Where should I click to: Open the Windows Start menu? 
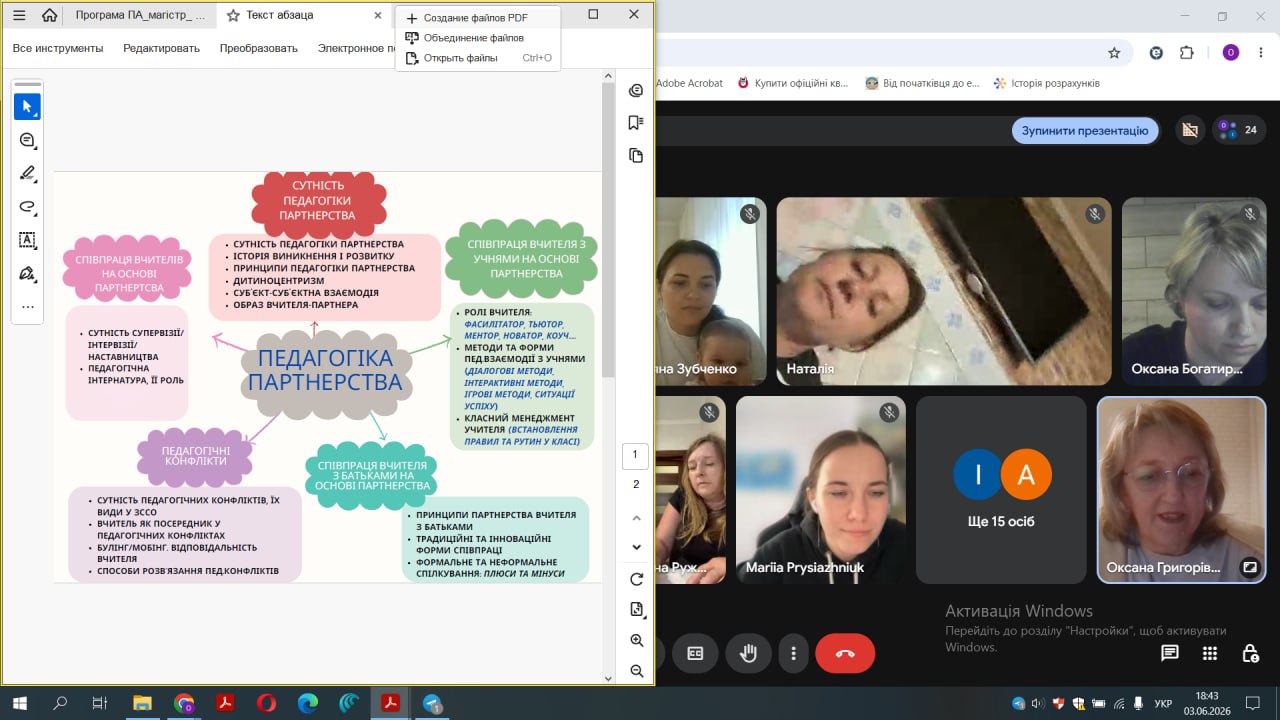19,703
